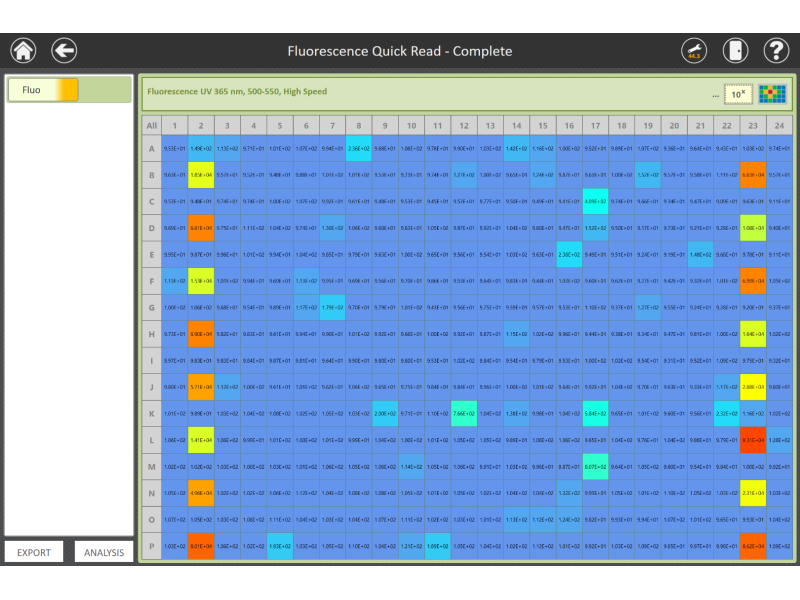Toggle the heat map color view
The image size is (800, 600).
click(771, 94)
